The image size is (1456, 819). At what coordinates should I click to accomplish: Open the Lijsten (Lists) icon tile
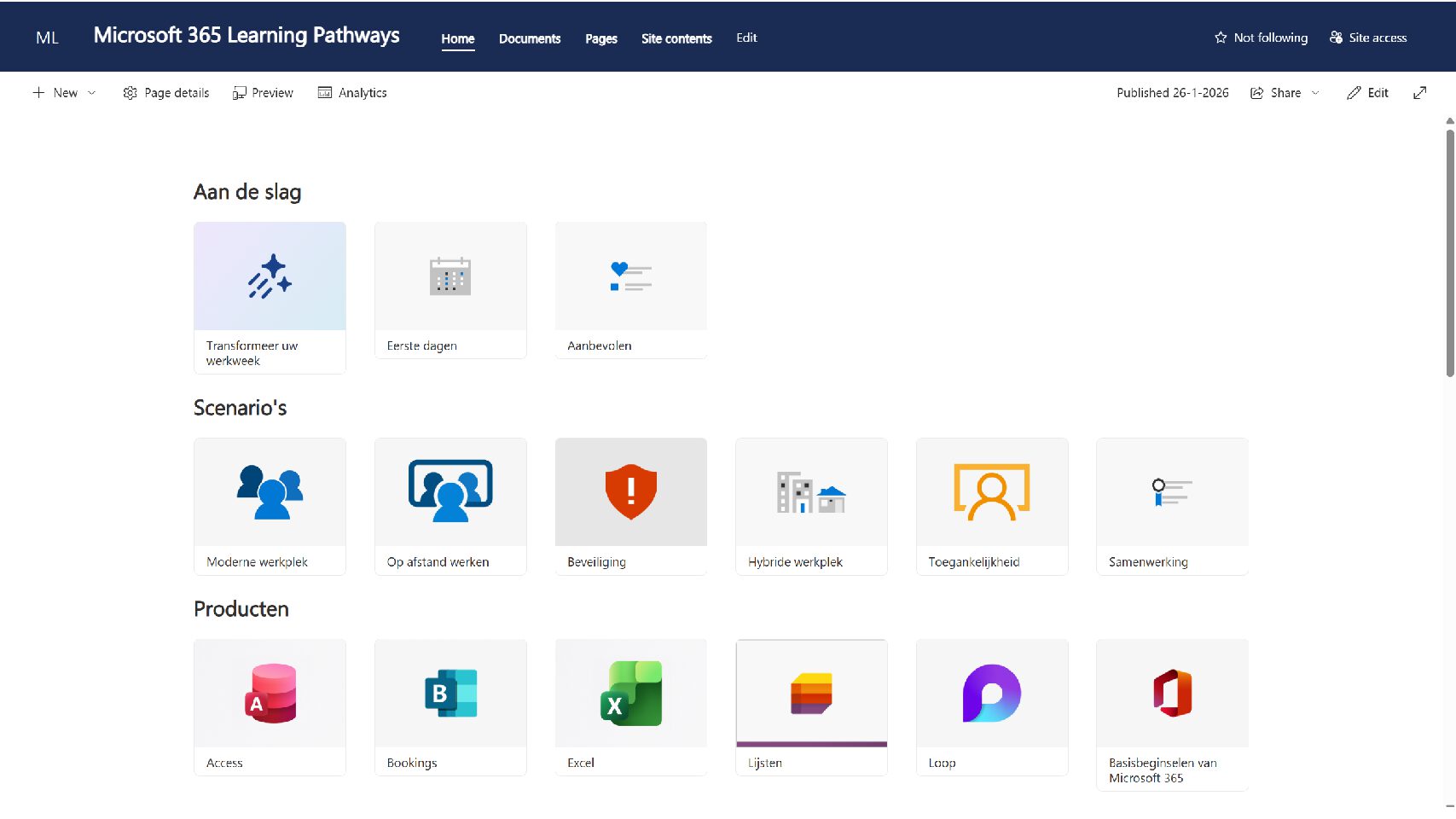pyautogui.click(x=811, y=693)
